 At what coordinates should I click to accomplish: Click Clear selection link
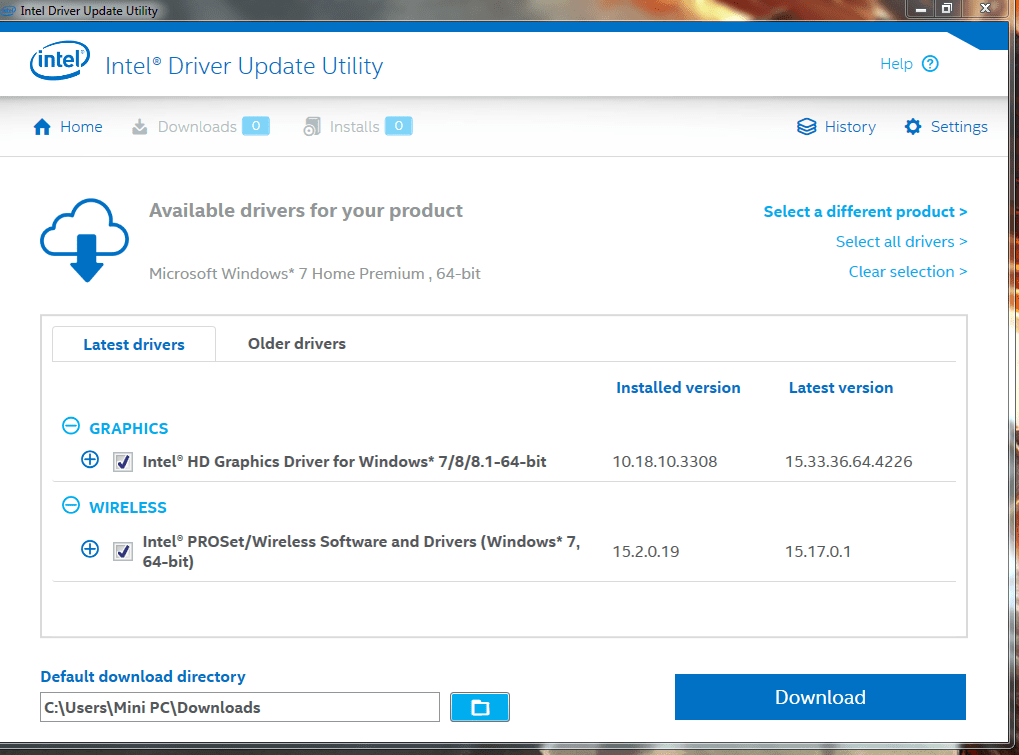click(x=908, y=272)
